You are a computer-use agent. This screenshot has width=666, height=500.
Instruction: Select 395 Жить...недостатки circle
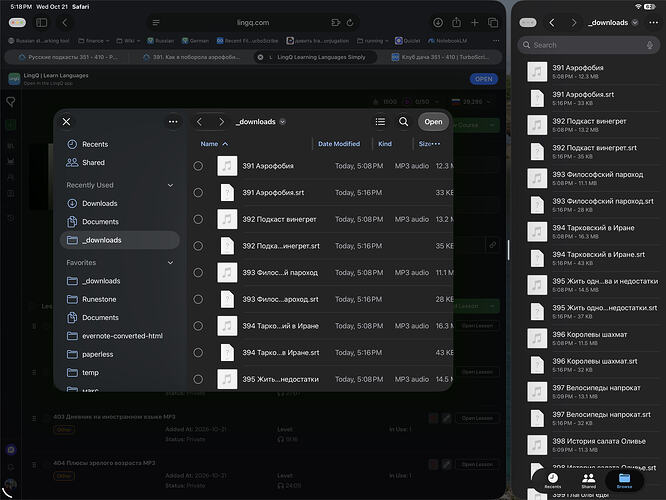[x=198, y=379]
